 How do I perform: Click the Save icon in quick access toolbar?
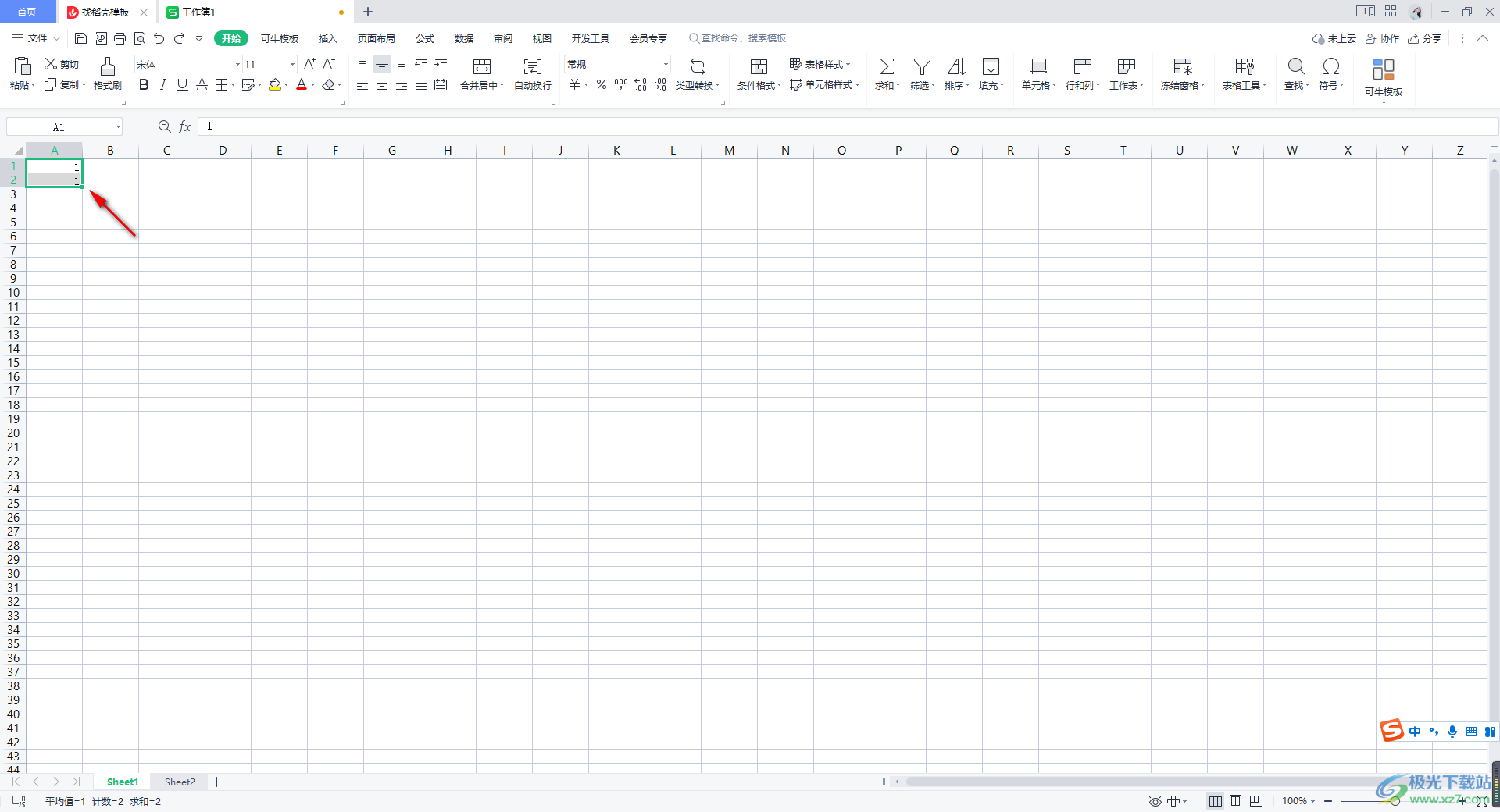click(80, 38)
